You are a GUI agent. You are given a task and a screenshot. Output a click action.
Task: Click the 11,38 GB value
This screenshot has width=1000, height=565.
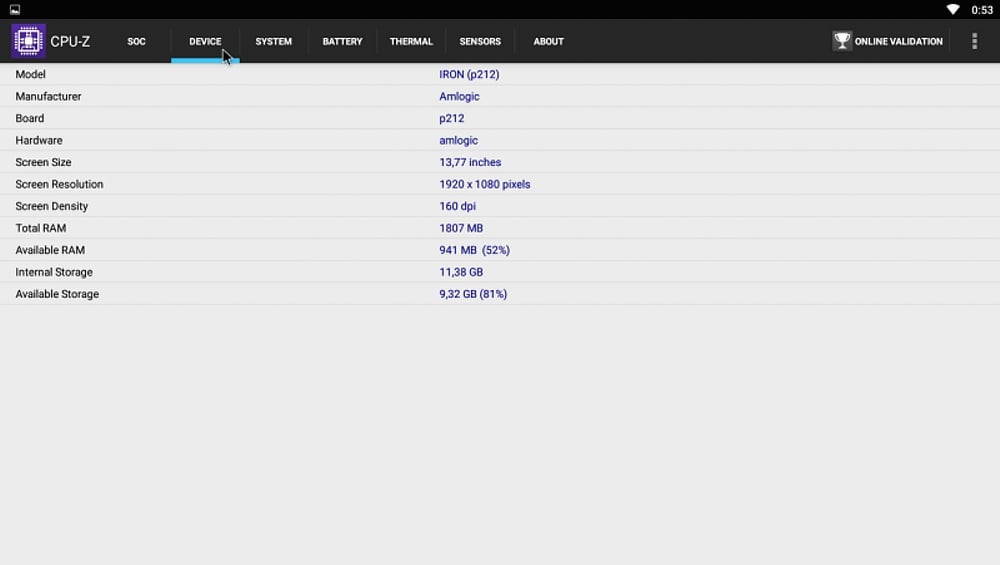point(461,272)
